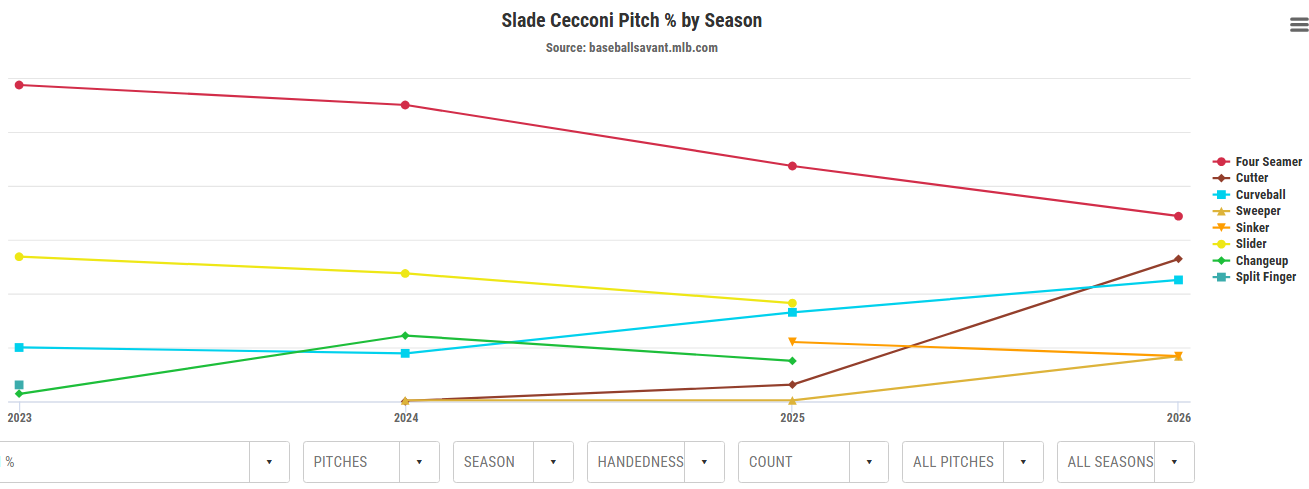
Task: Expand the COUNT dropdown
Action: (x=869, y=462)
